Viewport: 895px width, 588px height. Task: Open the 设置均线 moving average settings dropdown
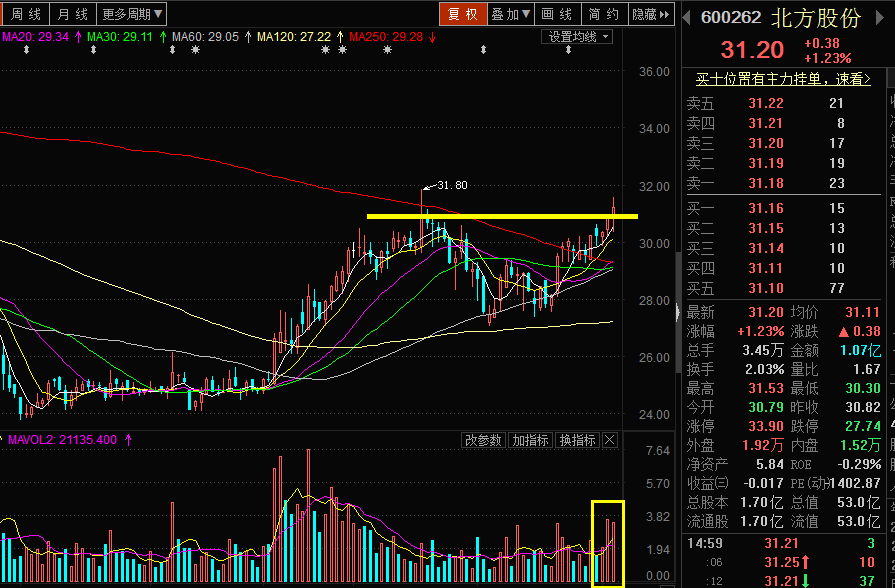pos(576,36)
